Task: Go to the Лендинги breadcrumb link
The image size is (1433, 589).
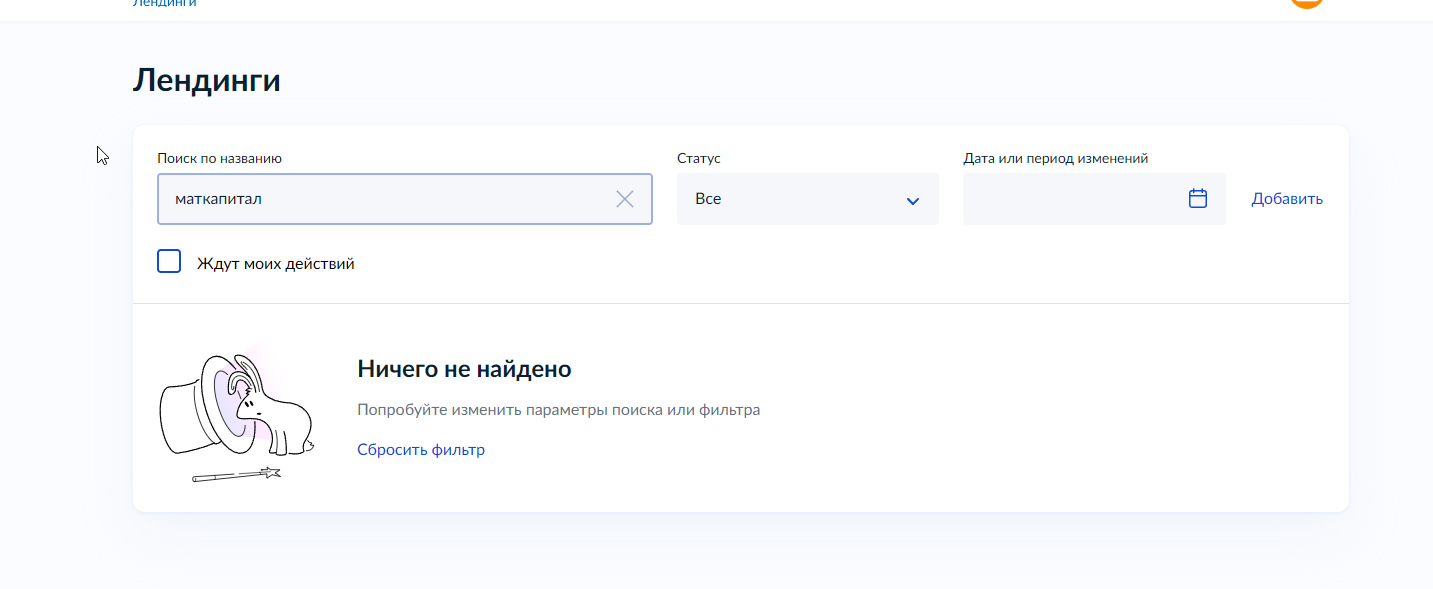Action: (x=165, y=3)
